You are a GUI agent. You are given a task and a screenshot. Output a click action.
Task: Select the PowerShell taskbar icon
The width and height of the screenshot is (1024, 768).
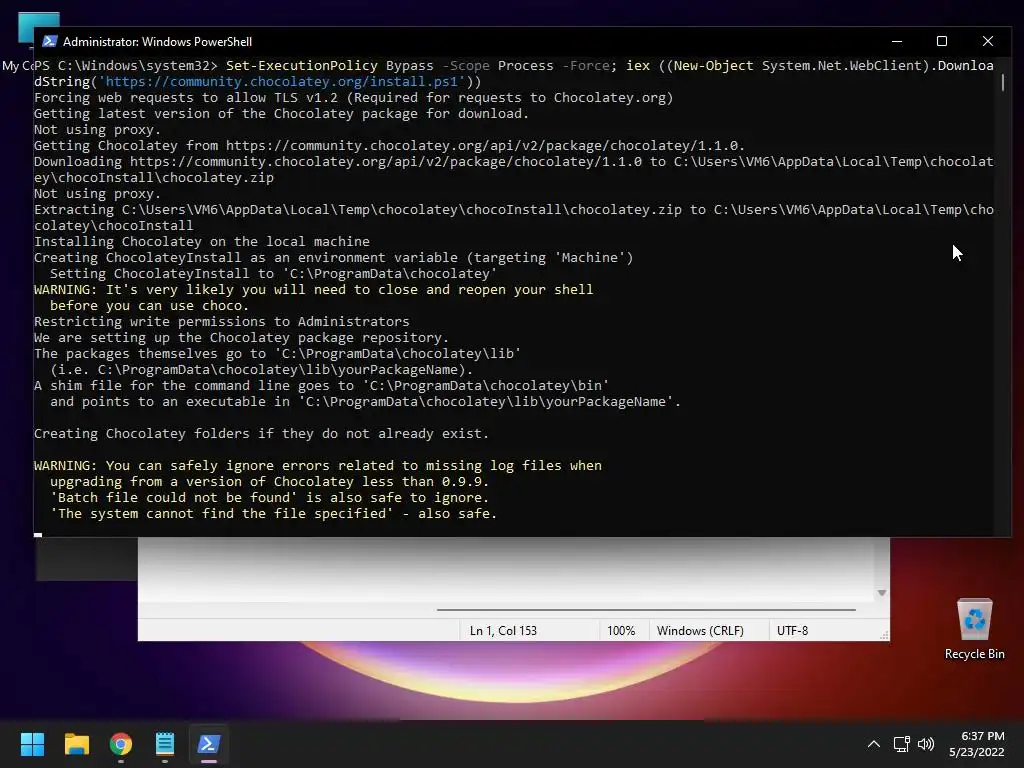click(x=209, y=744)
